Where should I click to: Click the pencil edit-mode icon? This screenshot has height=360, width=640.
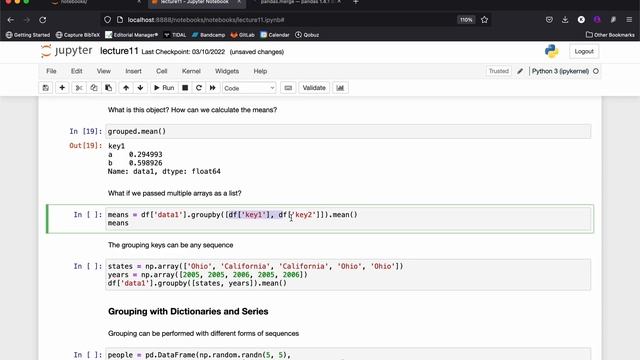[x=520, y=71]
